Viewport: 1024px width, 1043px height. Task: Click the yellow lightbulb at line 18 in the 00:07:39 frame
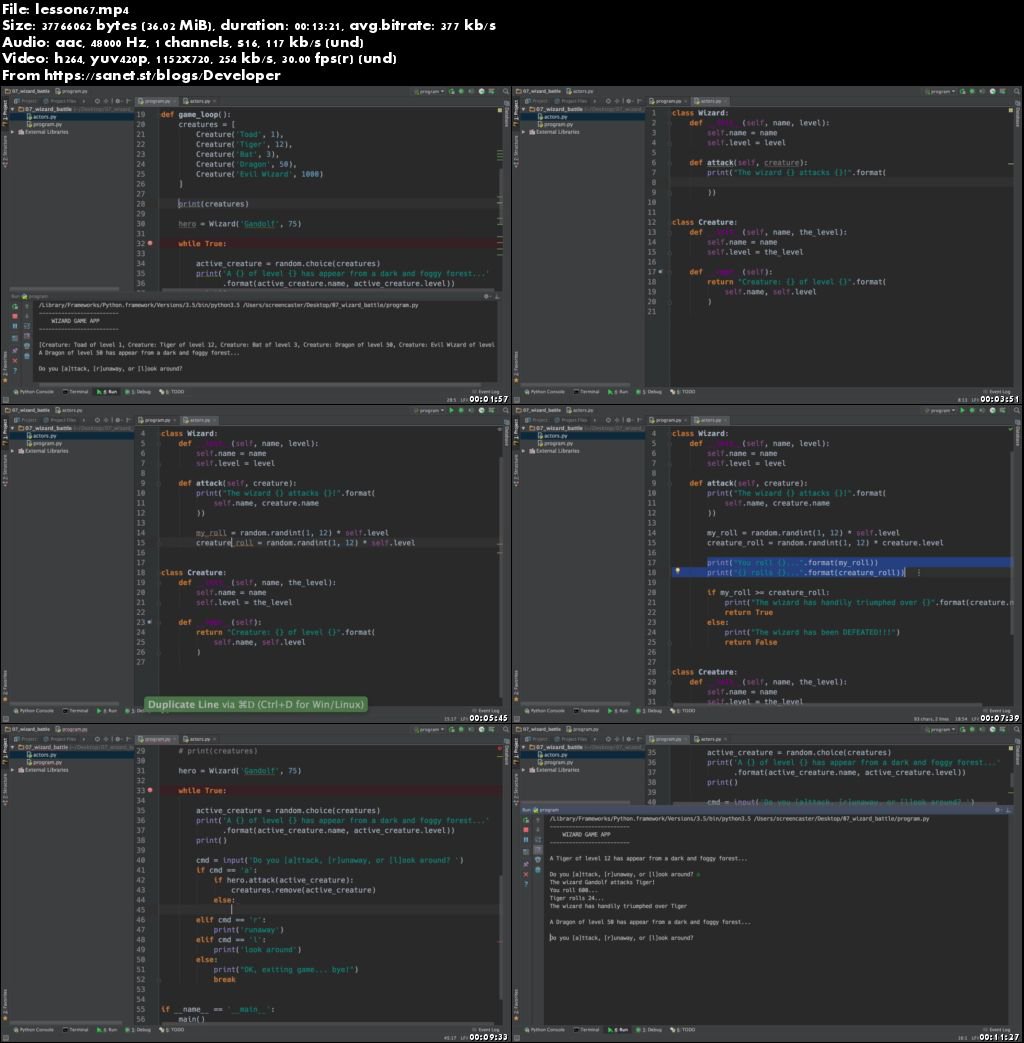point(678,571)
